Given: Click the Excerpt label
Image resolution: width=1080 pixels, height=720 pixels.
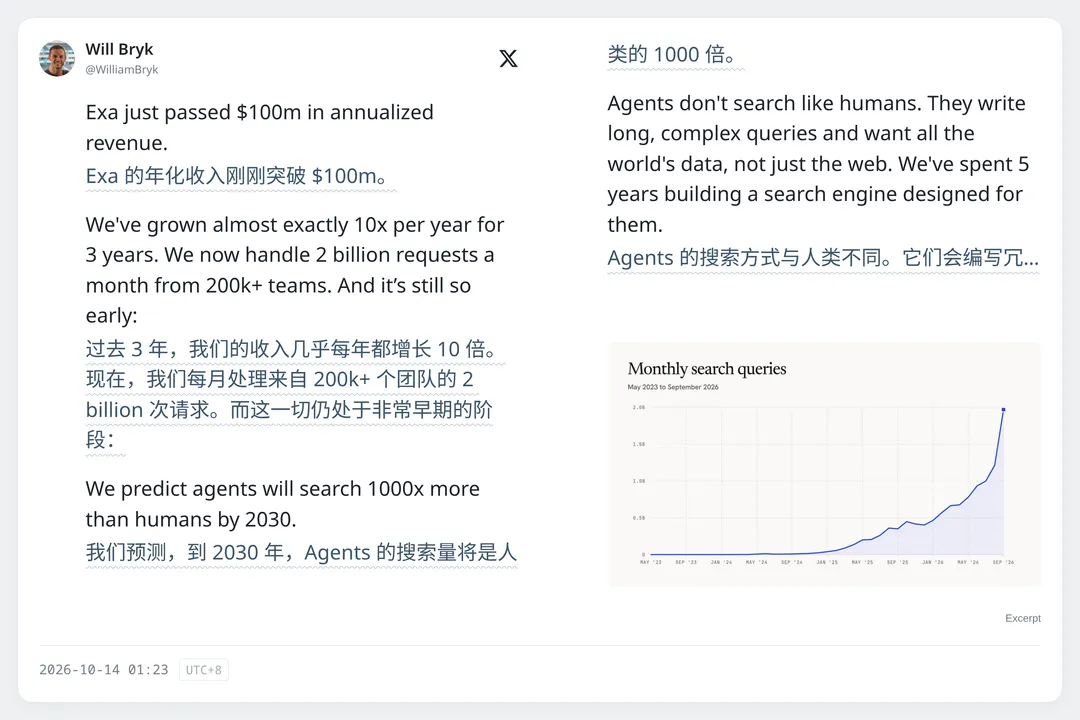Looking at the screenshot, I should point(1023,618).
